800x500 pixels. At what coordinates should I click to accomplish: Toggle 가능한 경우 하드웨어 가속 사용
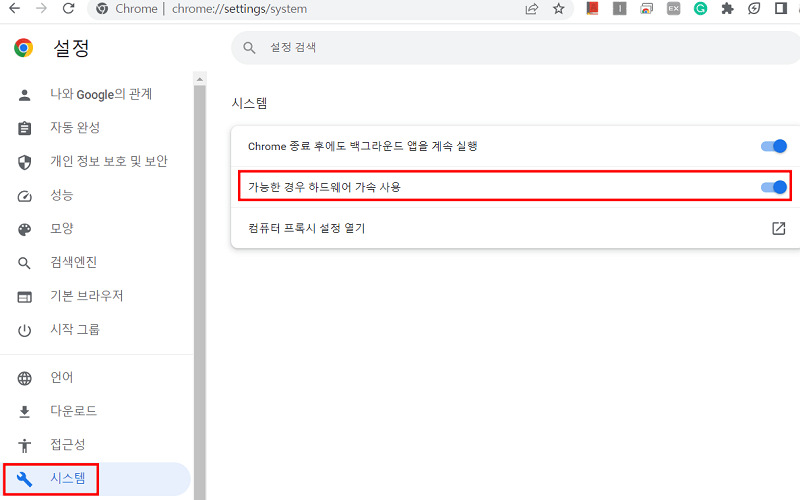(773, 187)
